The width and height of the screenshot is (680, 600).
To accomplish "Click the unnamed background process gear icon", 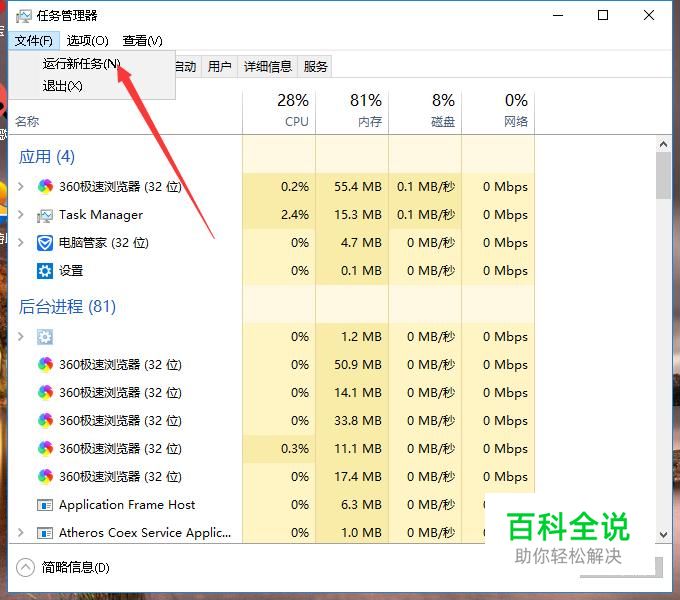I will (45, 337).
